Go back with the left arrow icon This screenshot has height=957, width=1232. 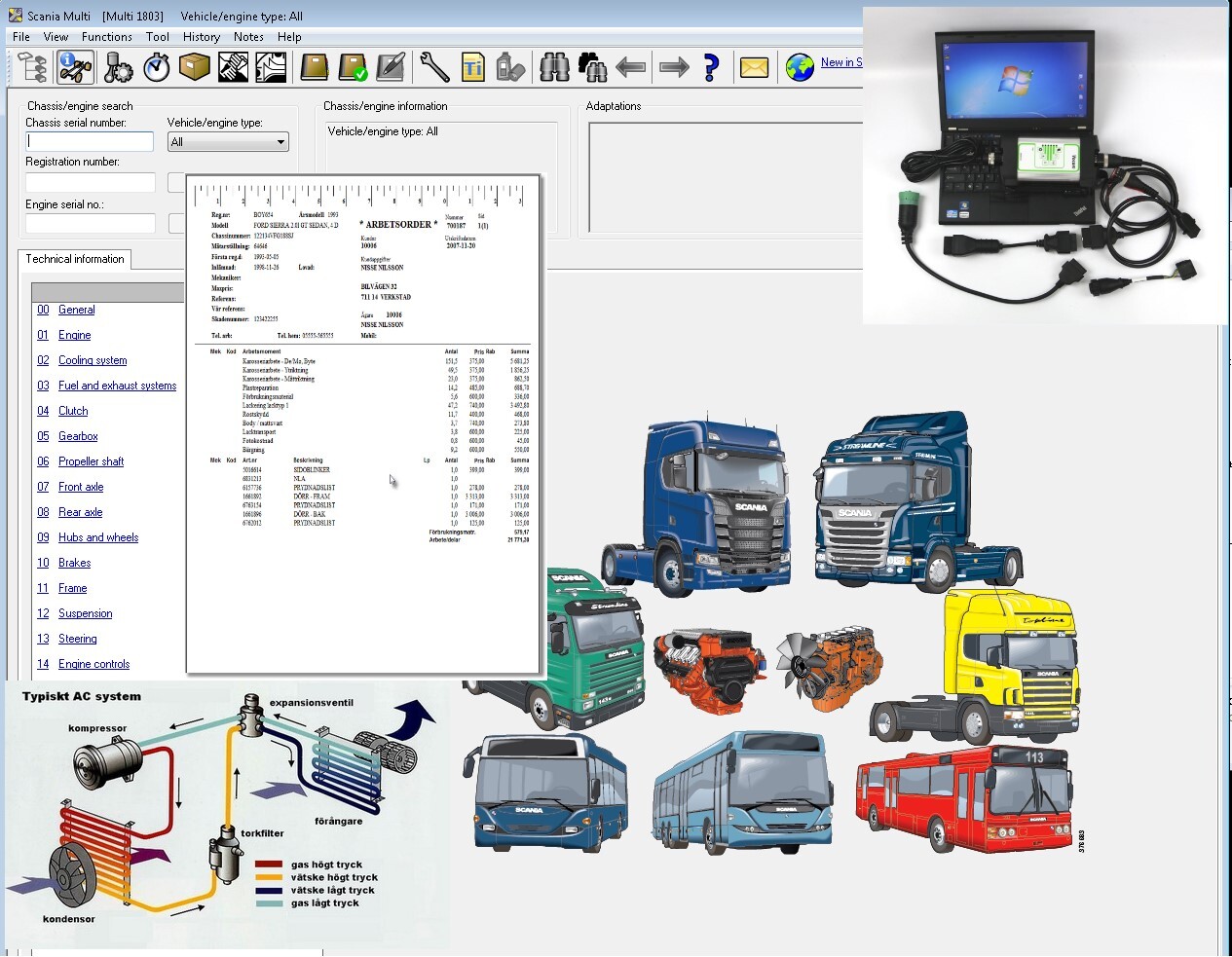click(631, 67)
